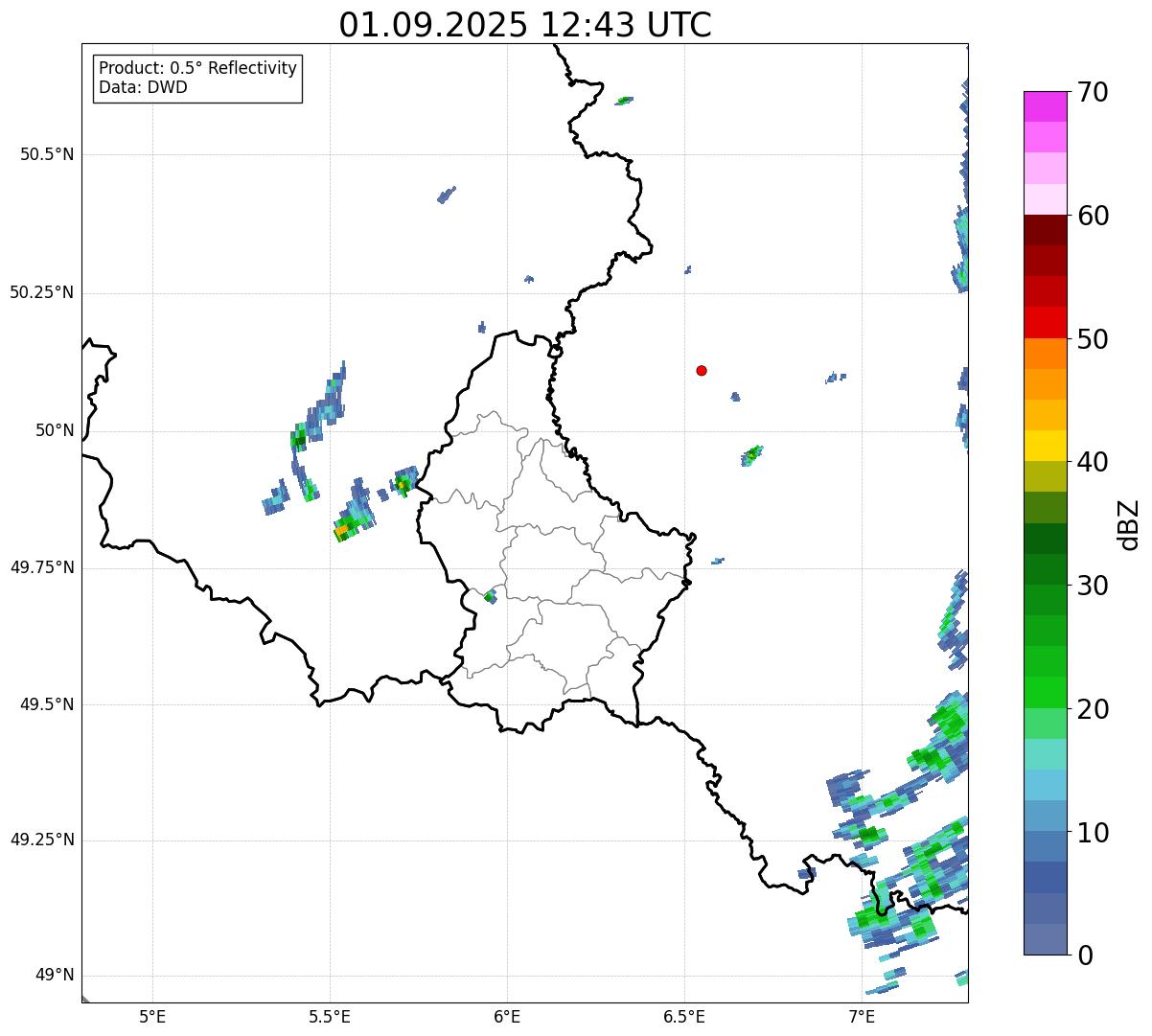Click the latitude label "50.5°N"
Viewport: 1152px width, 1036px height.
tap(47, 154)
